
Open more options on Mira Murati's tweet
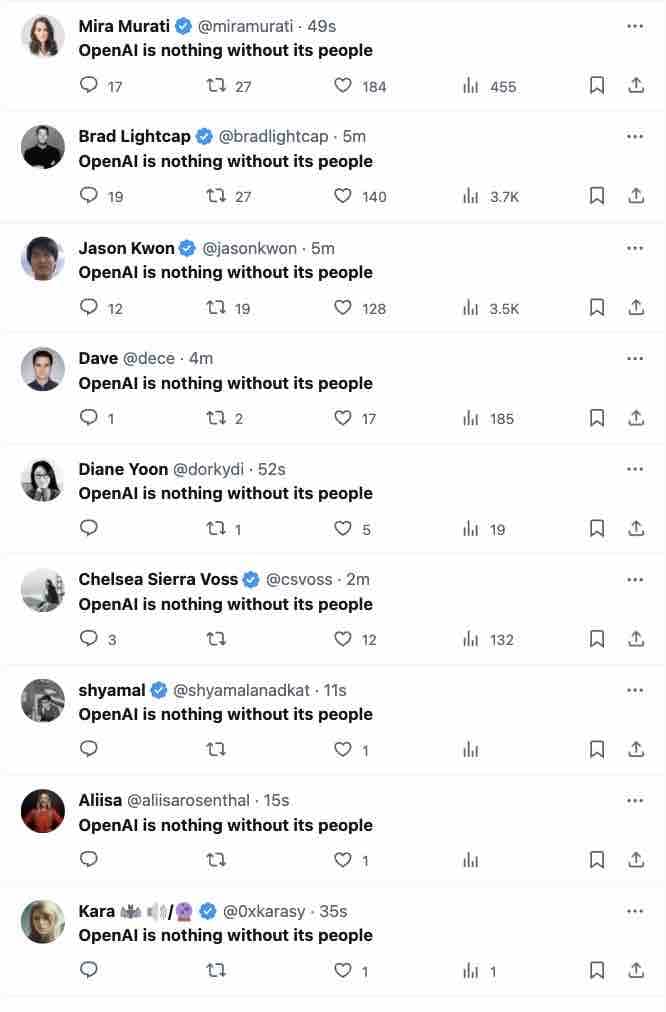pyautogui.click(x=635, y=26)
